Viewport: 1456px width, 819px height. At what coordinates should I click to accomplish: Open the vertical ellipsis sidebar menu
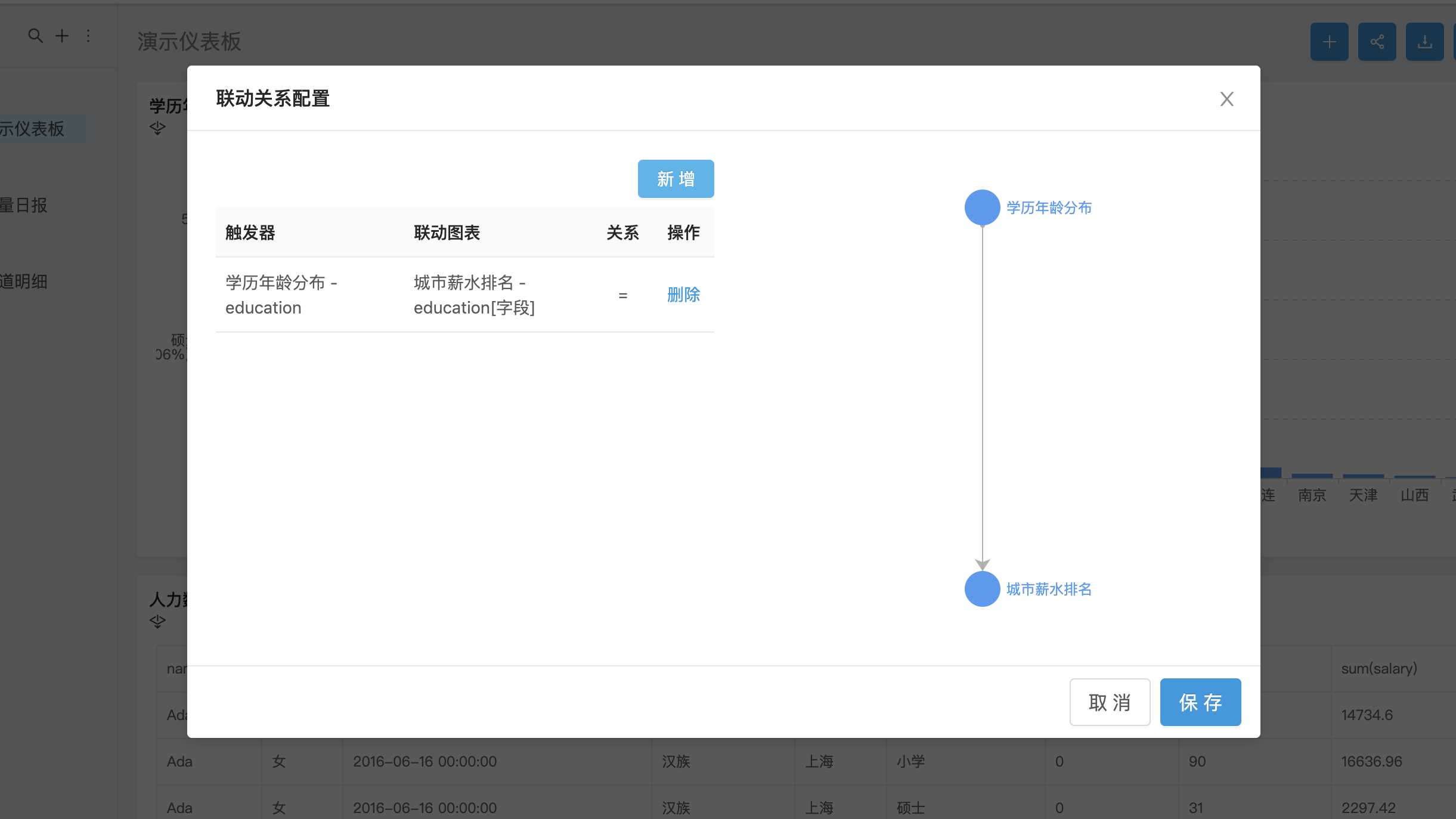(88, 36)
